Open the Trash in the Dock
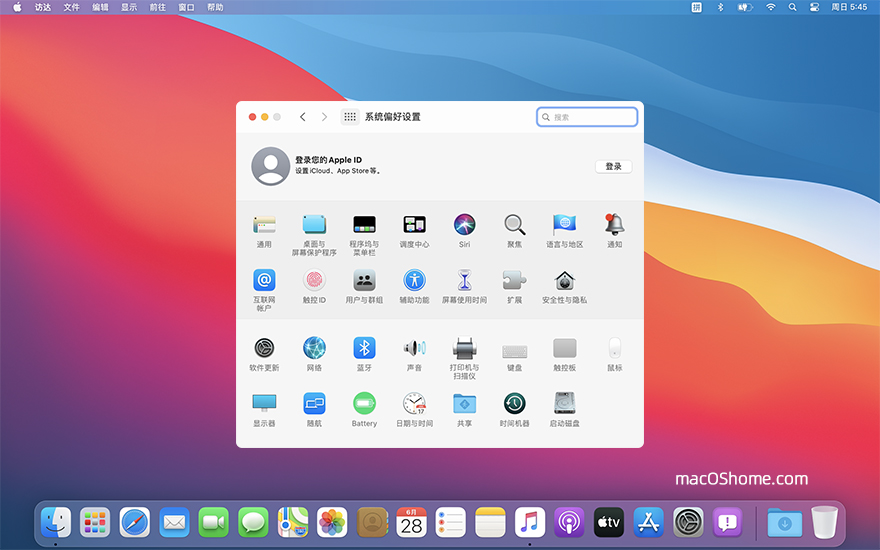The image size is (880, 550). pos(824,522)
